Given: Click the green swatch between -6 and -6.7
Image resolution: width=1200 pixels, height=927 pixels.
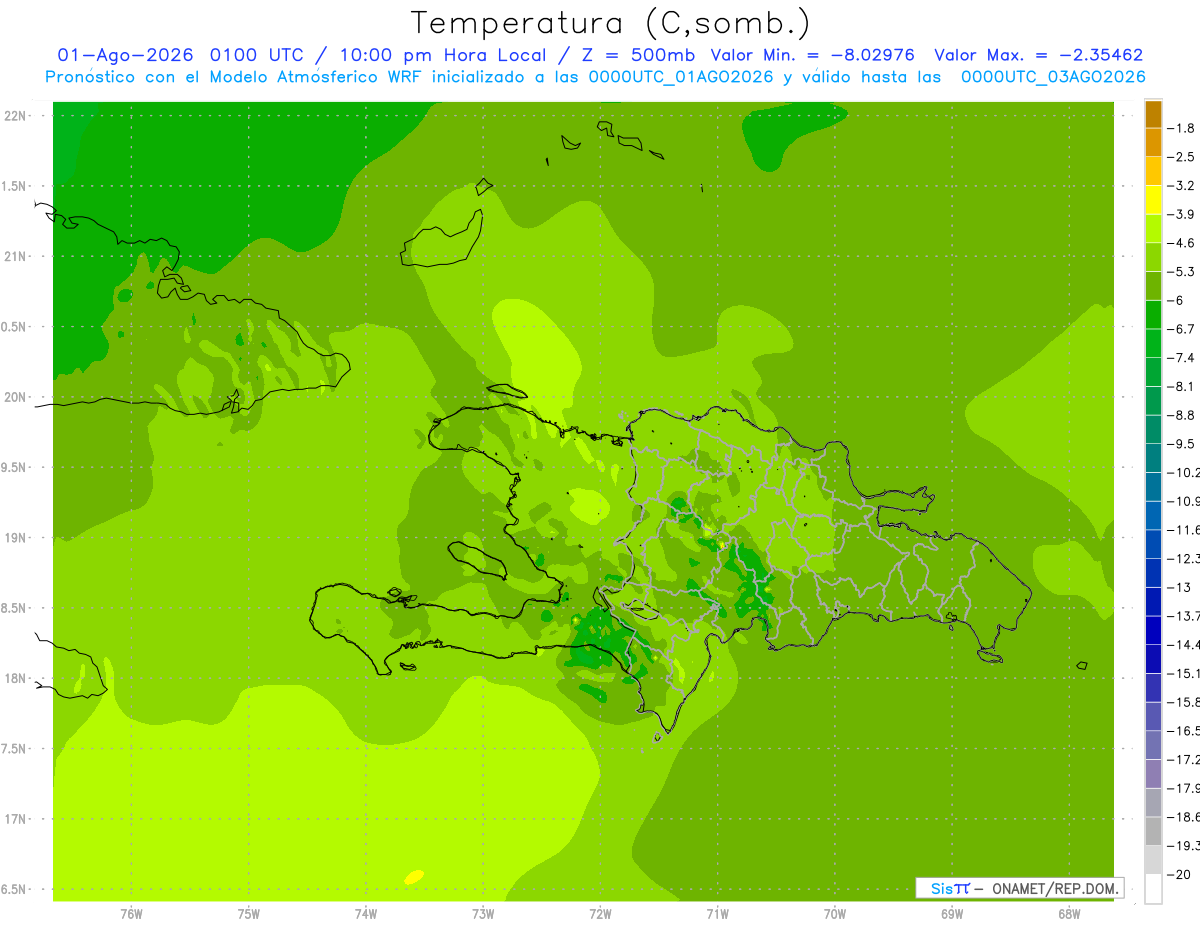Looking at the screenshot, I should [x=1153, y=315].
